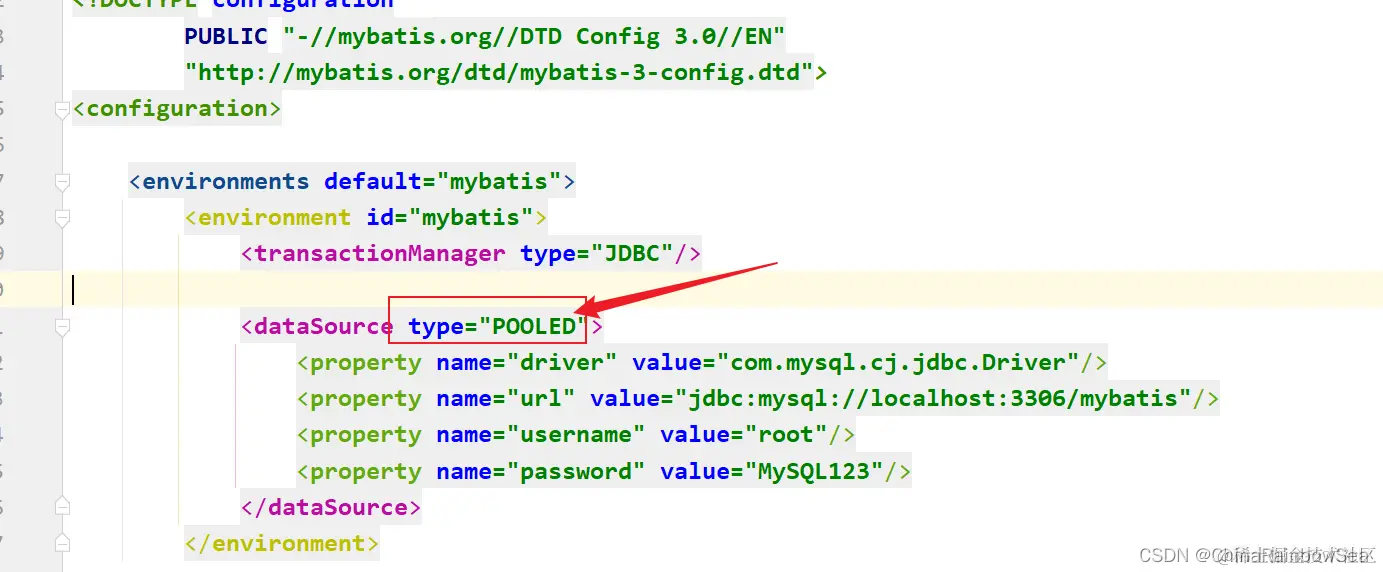
Task: Click the transactionManager tag name
Action: [380, 254]
